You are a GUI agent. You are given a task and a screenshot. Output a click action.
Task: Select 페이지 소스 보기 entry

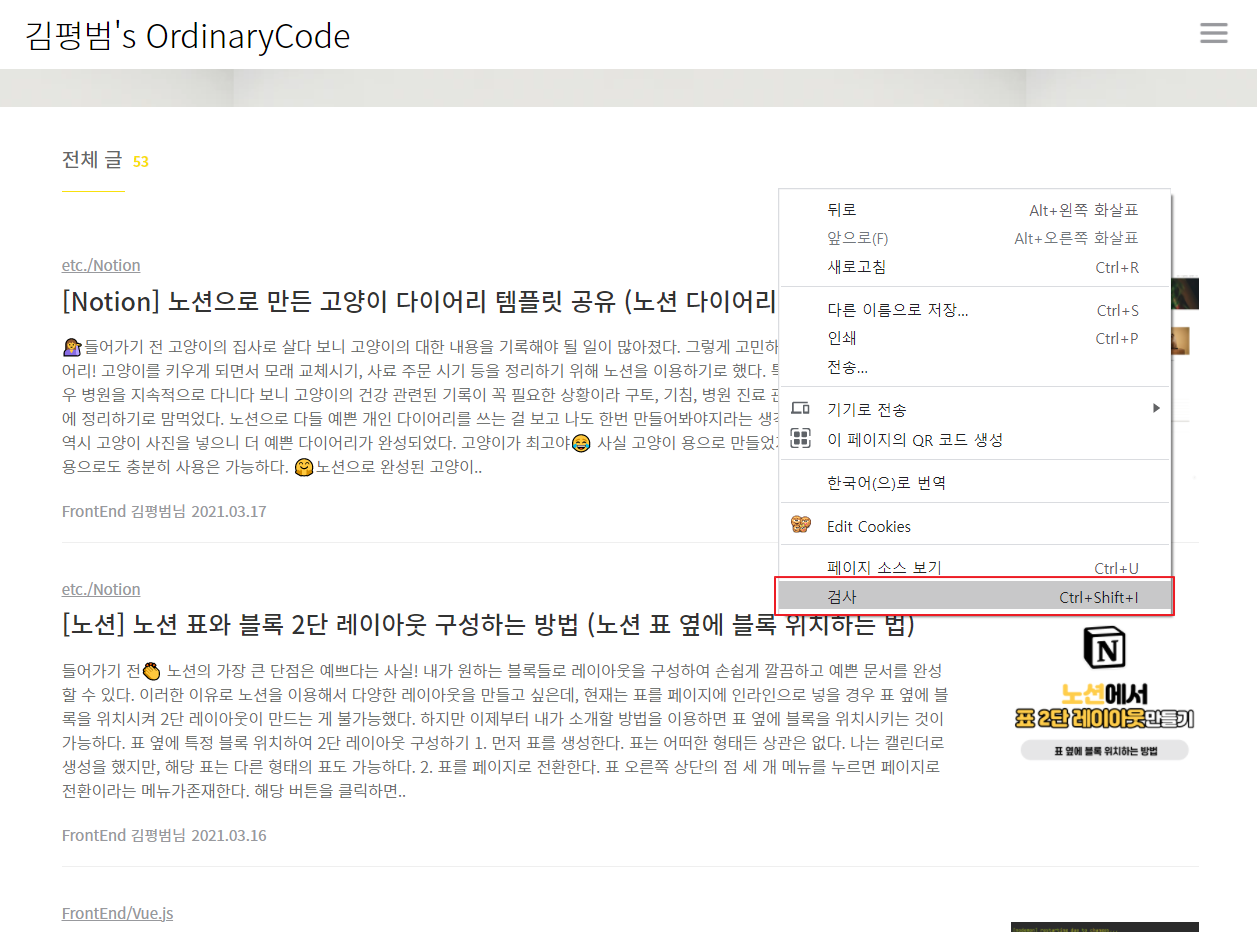pyautogui.click(x=975, y=568)
